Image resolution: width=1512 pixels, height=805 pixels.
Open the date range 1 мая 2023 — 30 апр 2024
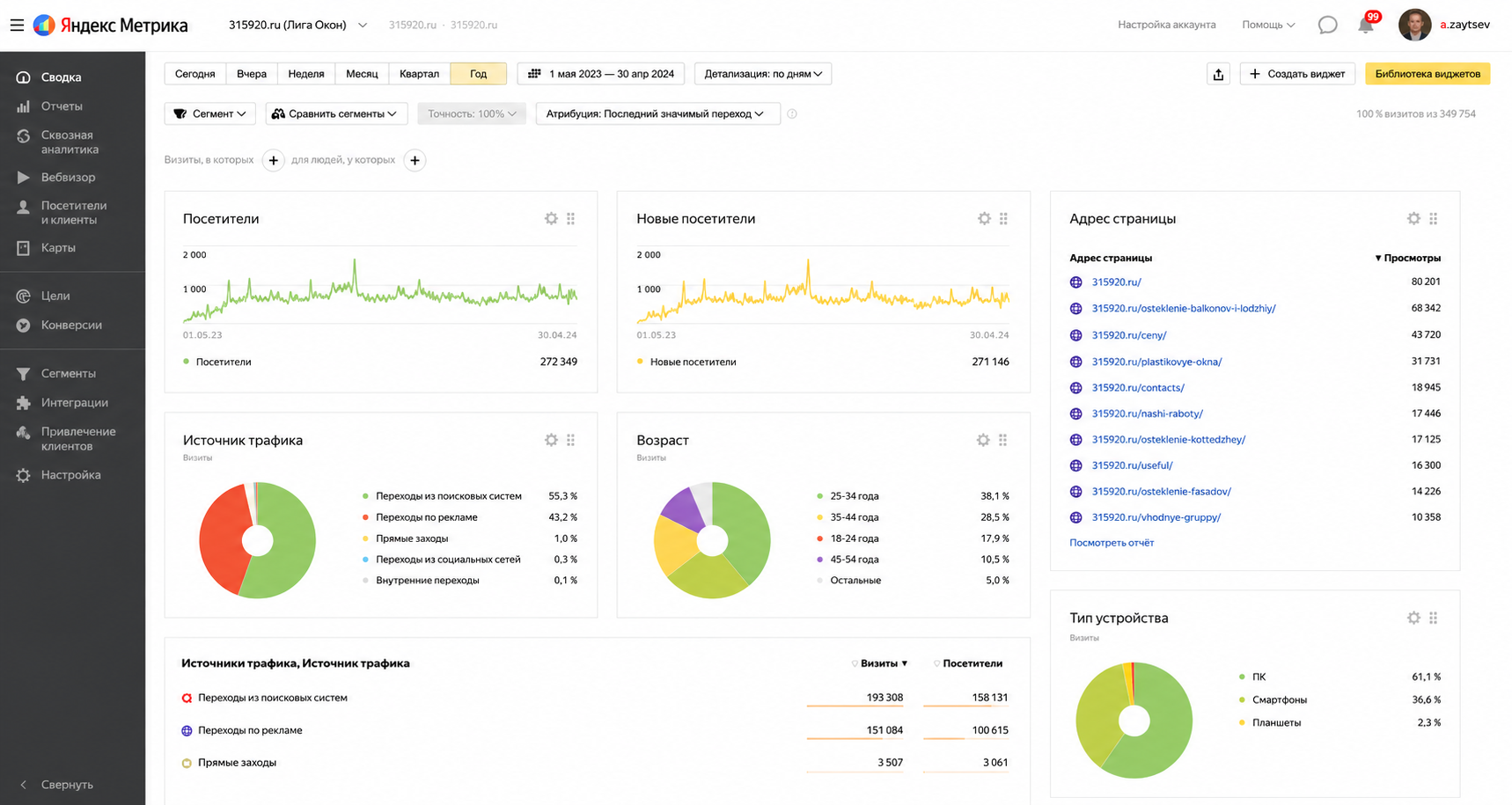point(601,74)
